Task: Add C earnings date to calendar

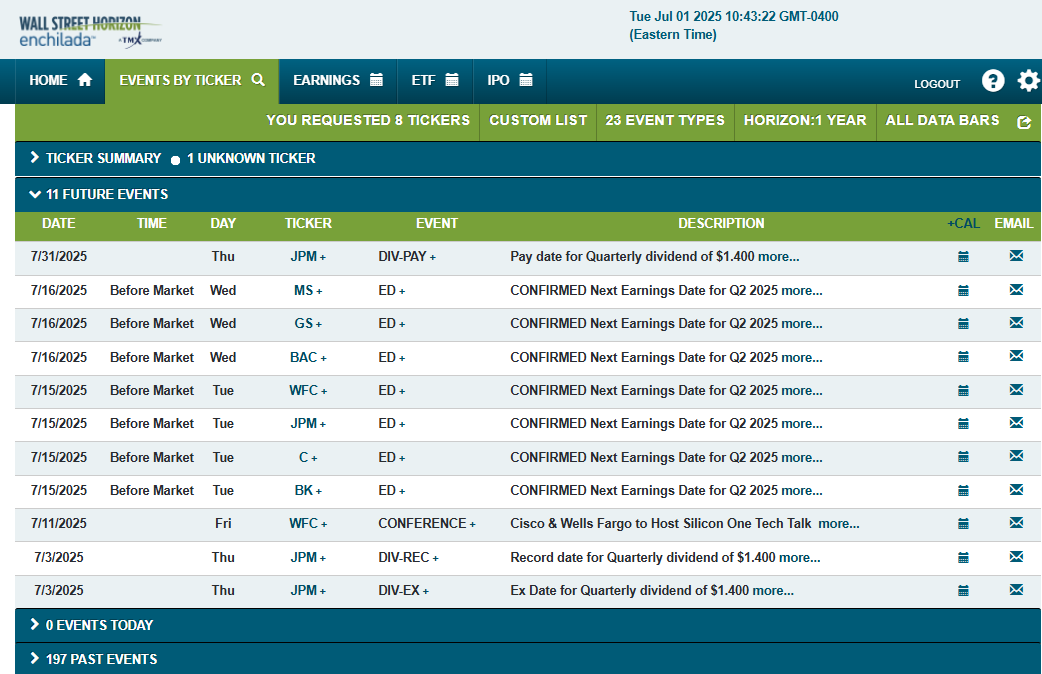Action: pos(963,457)
